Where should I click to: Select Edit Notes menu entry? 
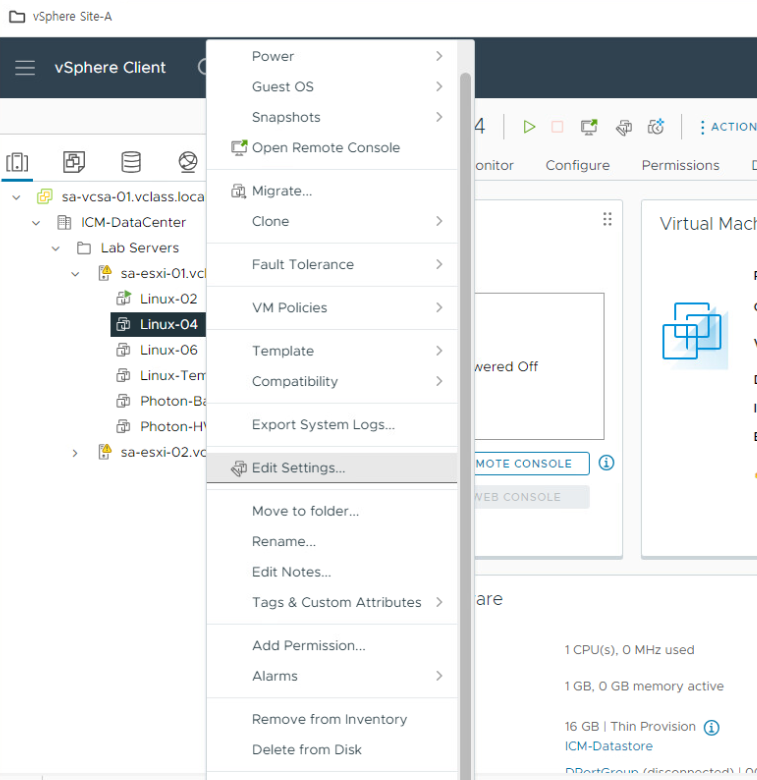pos(332,572)
